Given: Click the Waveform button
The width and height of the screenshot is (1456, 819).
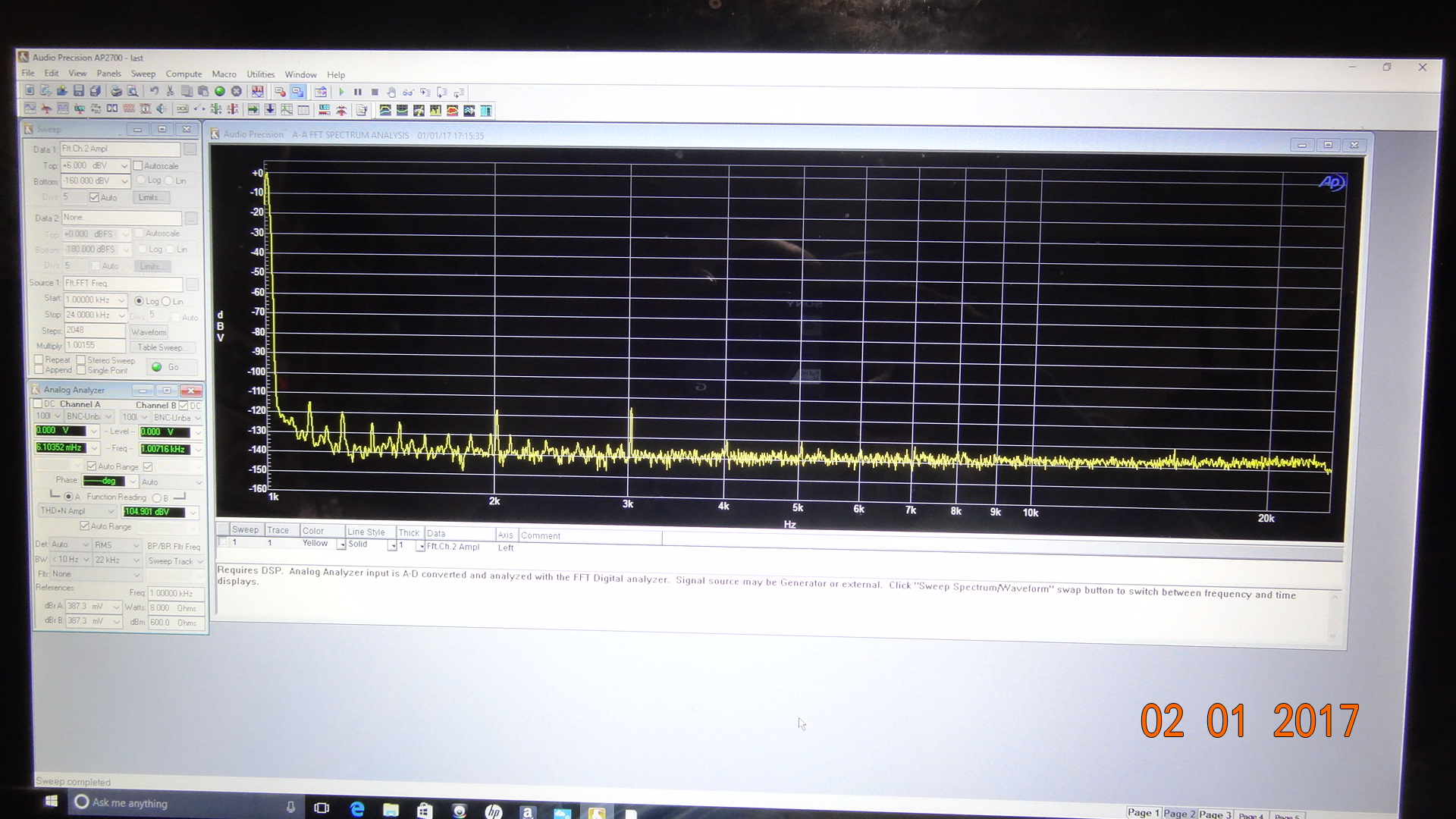Looking at the screenshot, I should tap(149, 332).
